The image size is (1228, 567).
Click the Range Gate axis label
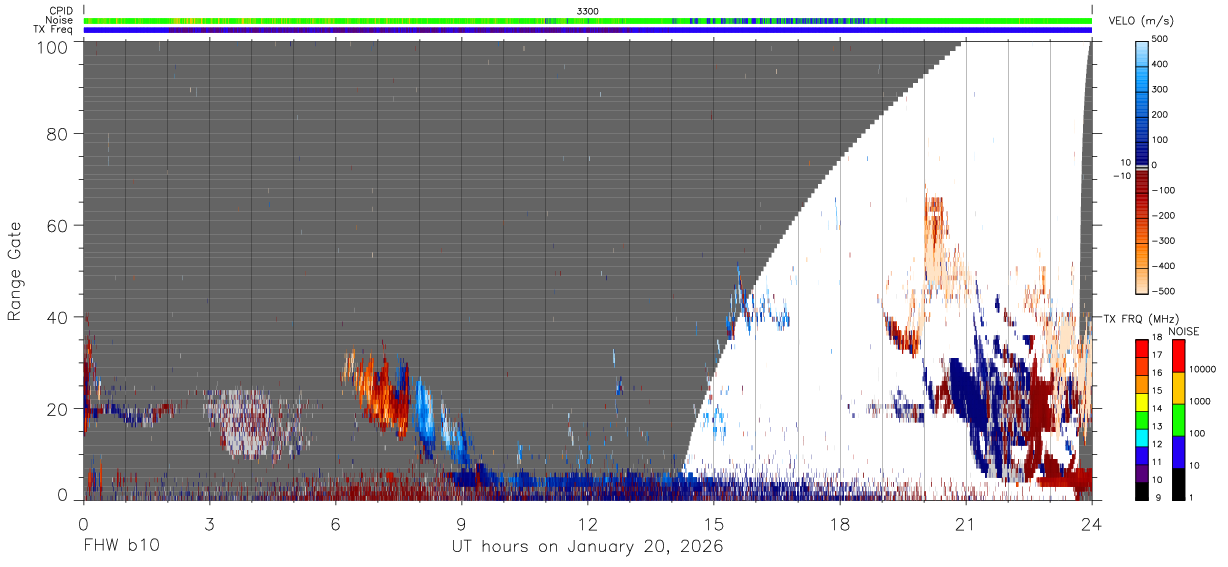pos(15,272)
